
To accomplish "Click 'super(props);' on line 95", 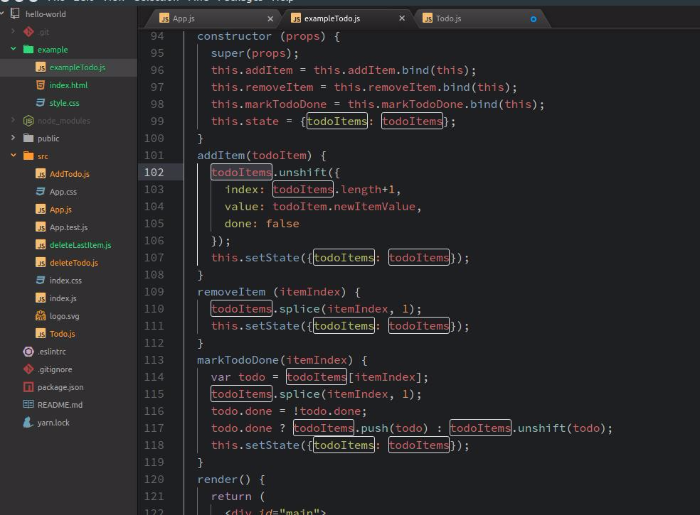I will click(254, 53).
